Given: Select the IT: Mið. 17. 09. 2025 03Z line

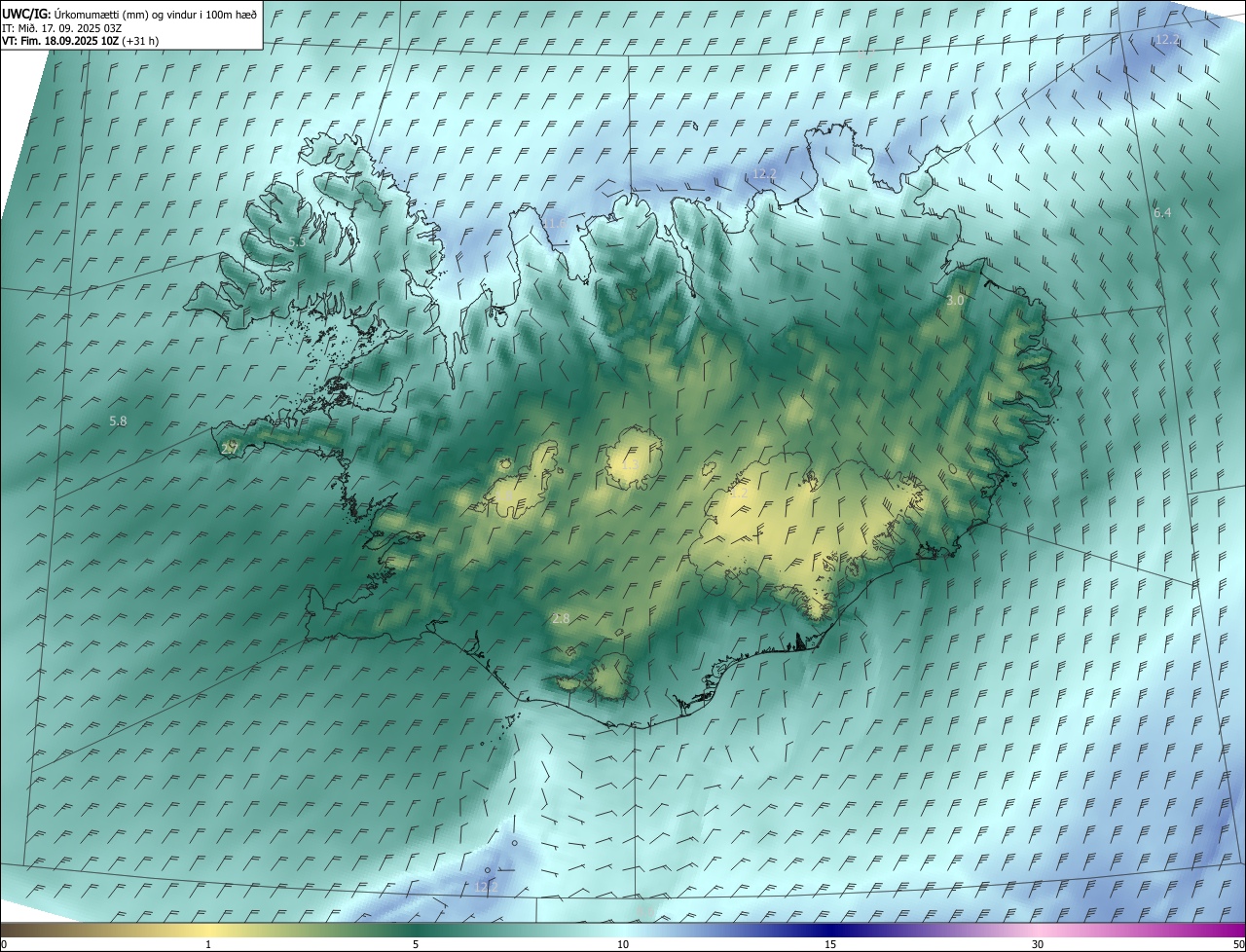Looking at the screenshot, I should pyautogui.click(x=62, y=28).
